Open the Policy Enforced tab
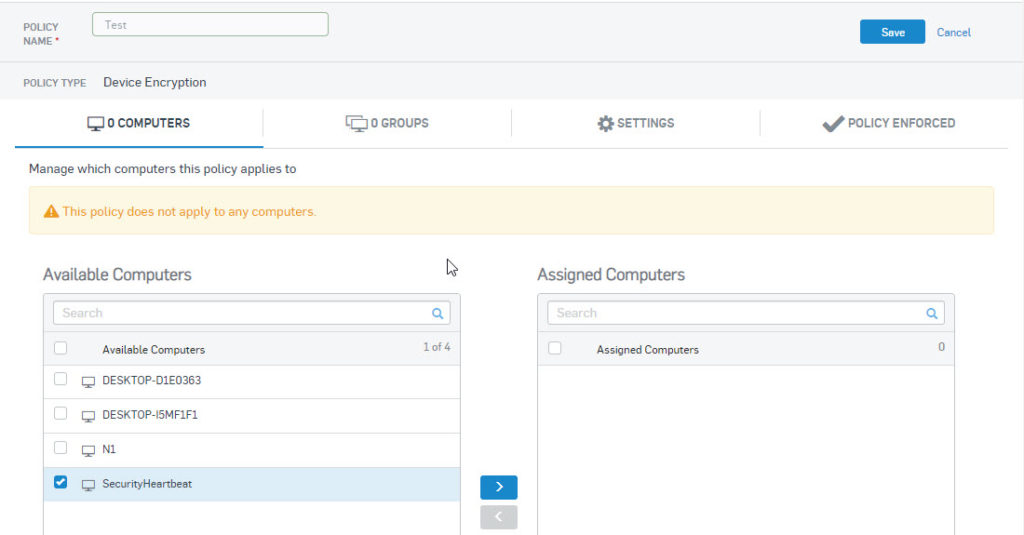The width and height of the screenshot is (1024, 535). (x=888, y=123)
